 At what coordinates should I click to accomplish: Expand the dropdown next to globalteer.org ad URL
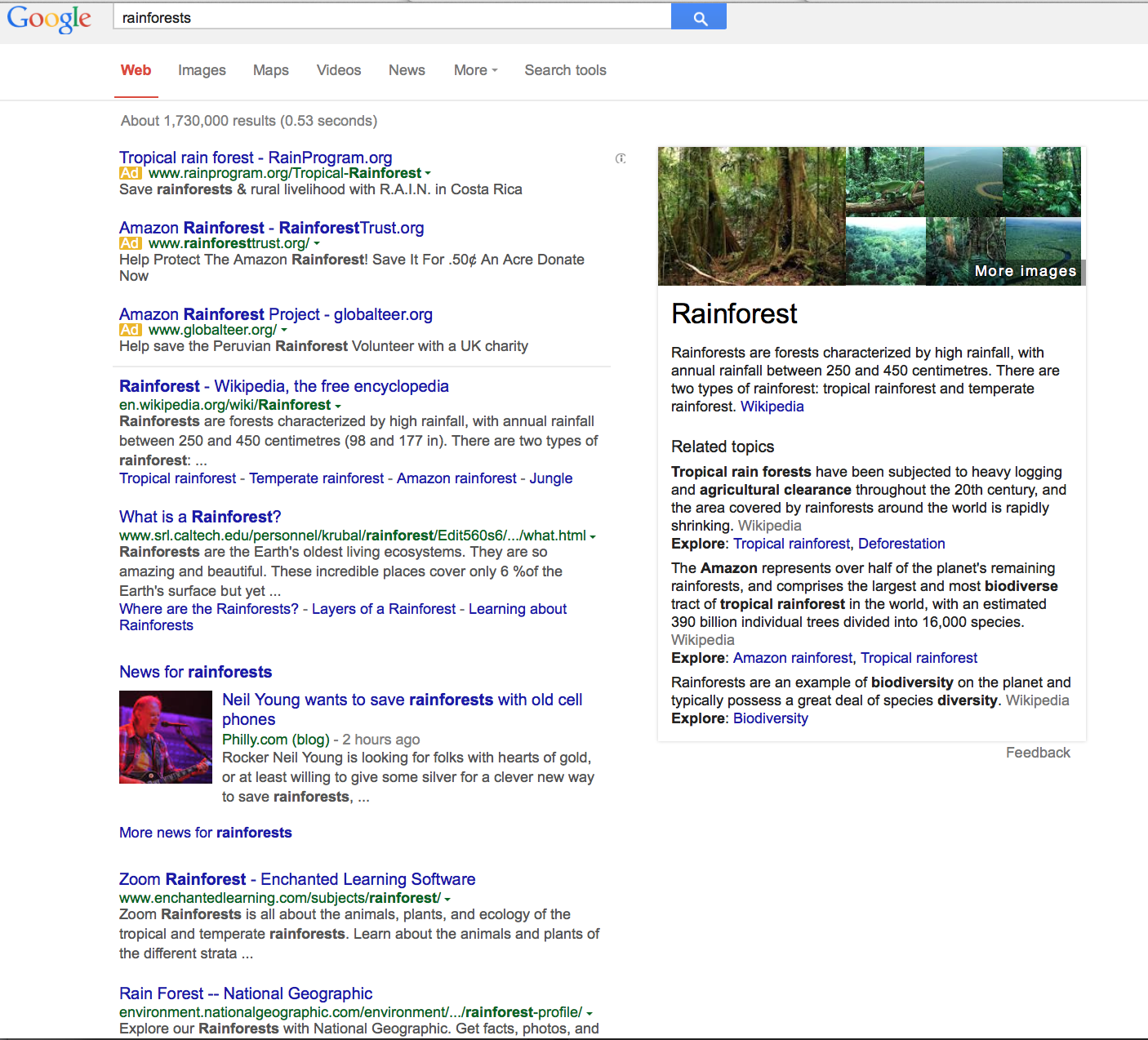tap(283, 330)
